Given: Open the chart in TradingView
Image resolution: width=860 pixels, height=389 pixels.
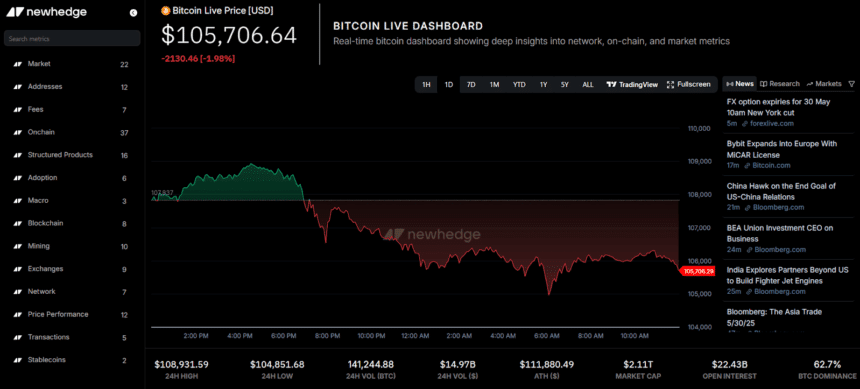Looking at the screenshot, I should click(x=632, y=84).
